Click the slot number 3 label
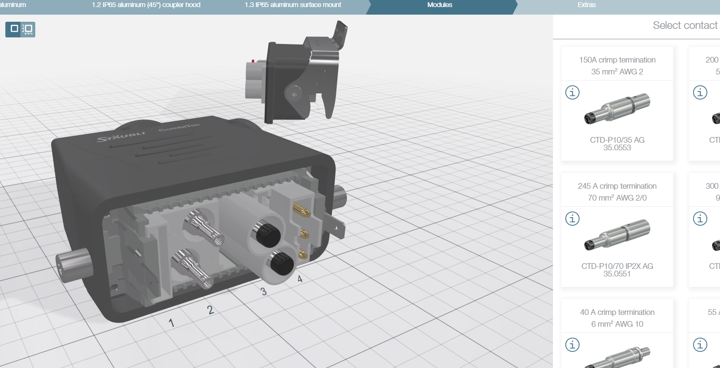720x368 pixels. 263,291
